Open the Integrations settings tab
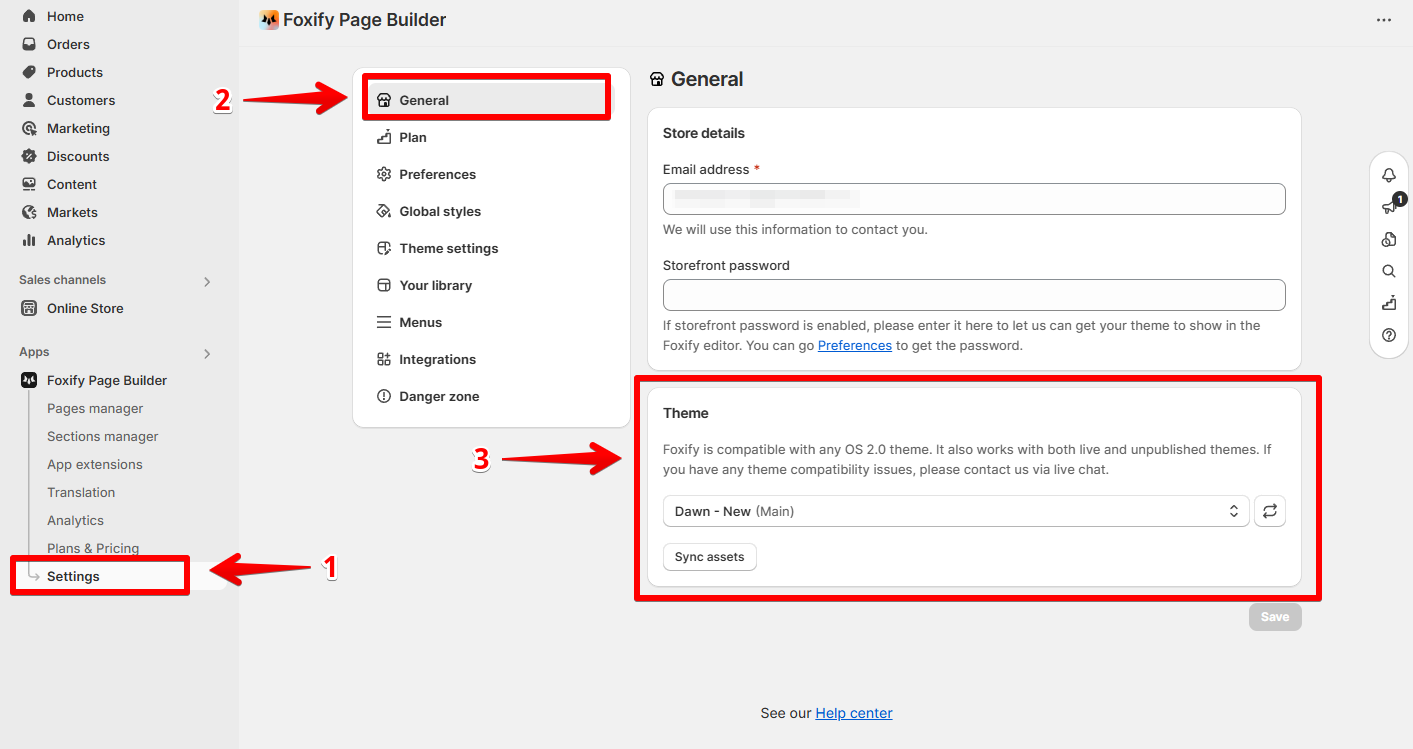This screenshot has width=1413, height=749. 491,359
